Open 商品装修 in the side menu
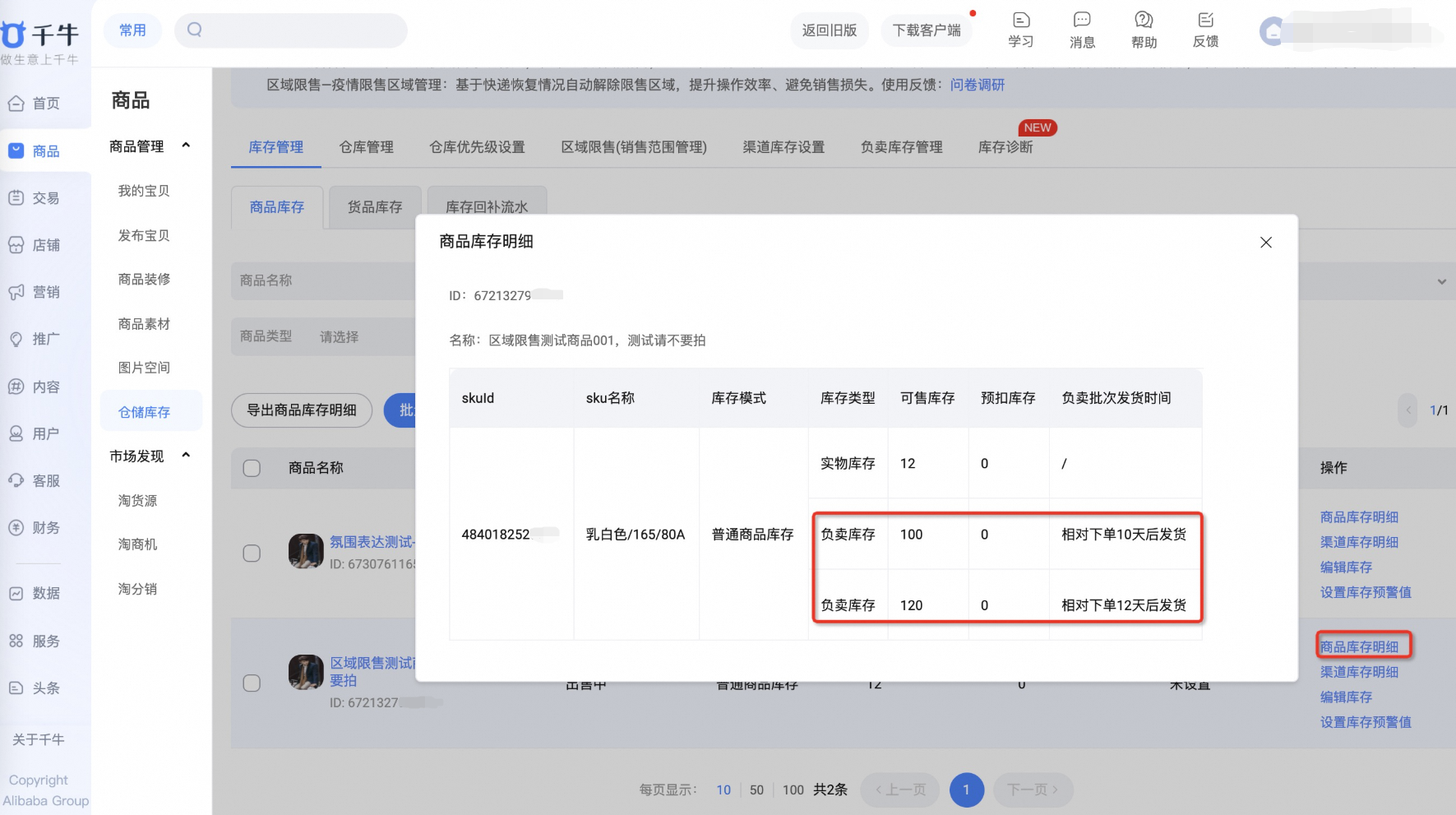This screenshot has width=1456, height=815. coord(144,280)
